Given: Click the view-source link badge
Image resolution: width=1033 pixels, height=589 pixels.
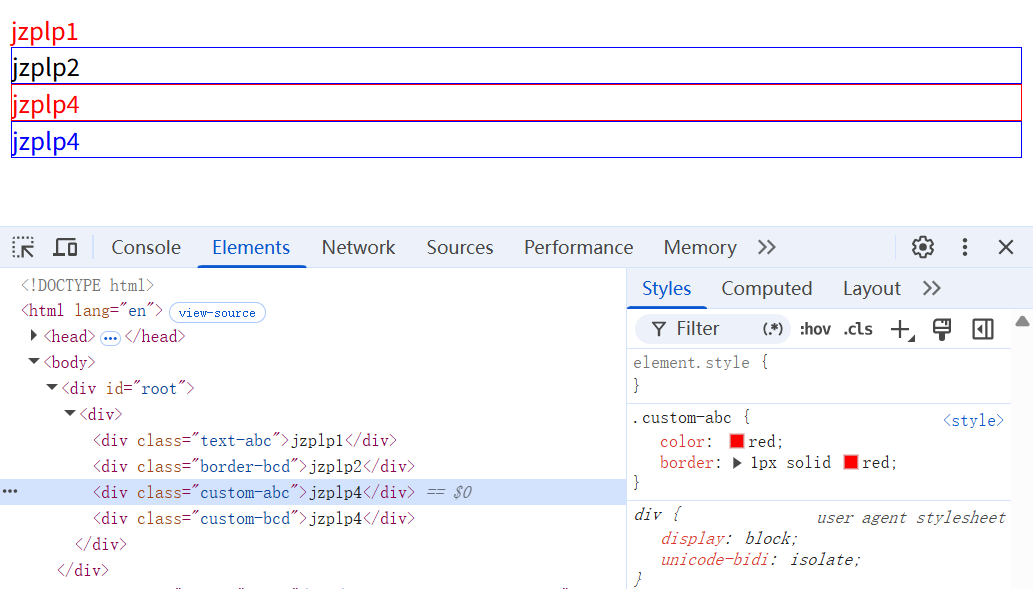Looking at the screenshot, I should [x=217, y=313].
